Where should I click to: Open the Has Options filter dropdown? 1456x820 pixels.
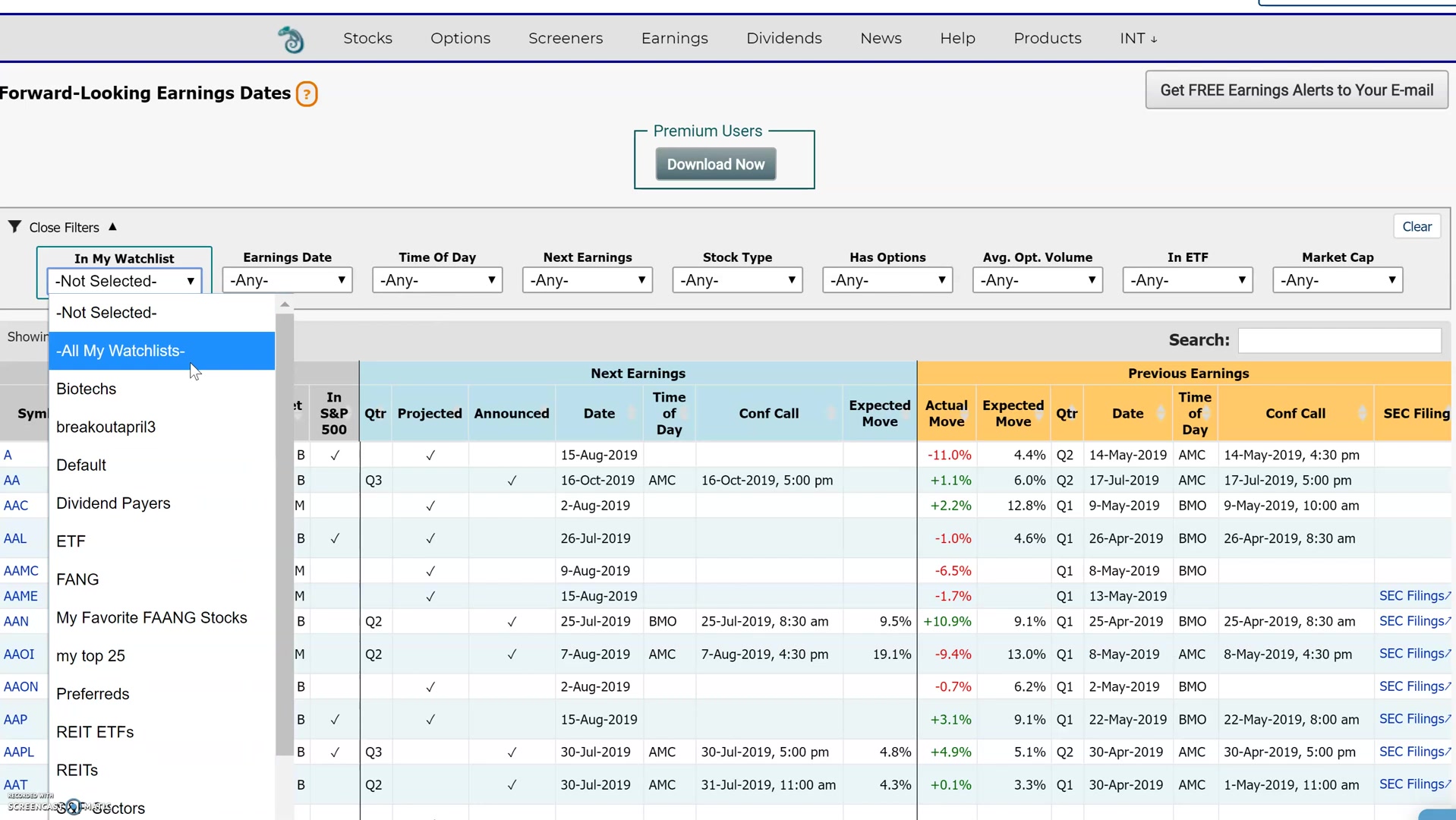pyautogui.click(x=887, y=280)
